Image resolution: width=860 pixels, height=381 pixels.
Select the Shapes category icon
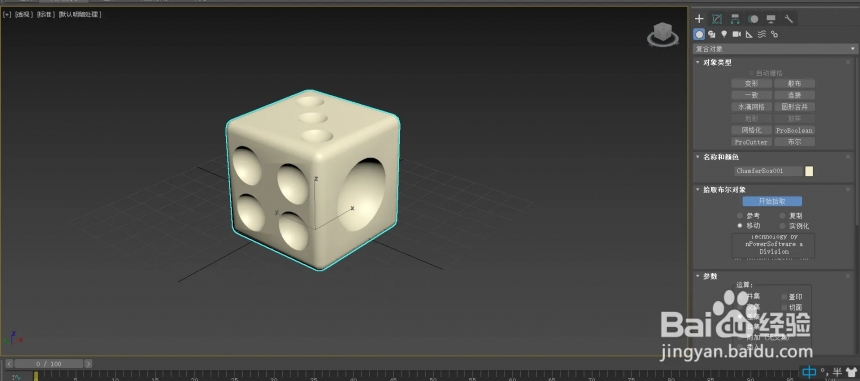point(712,35)
